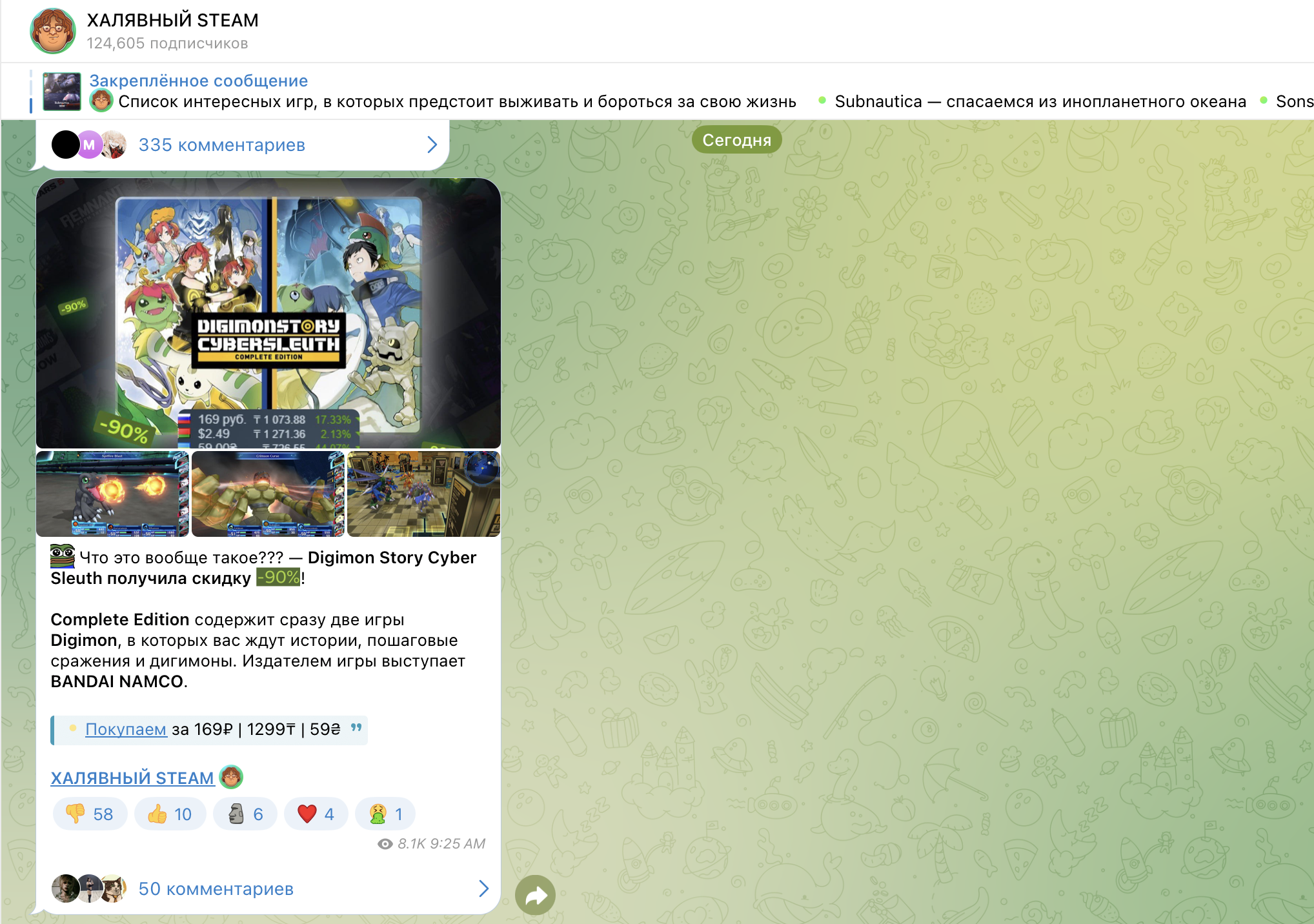This screenshot has width=1314, height=924.
Task: Open the golem battle screenshot thumbnail
Action: click(x=268, y=494)
